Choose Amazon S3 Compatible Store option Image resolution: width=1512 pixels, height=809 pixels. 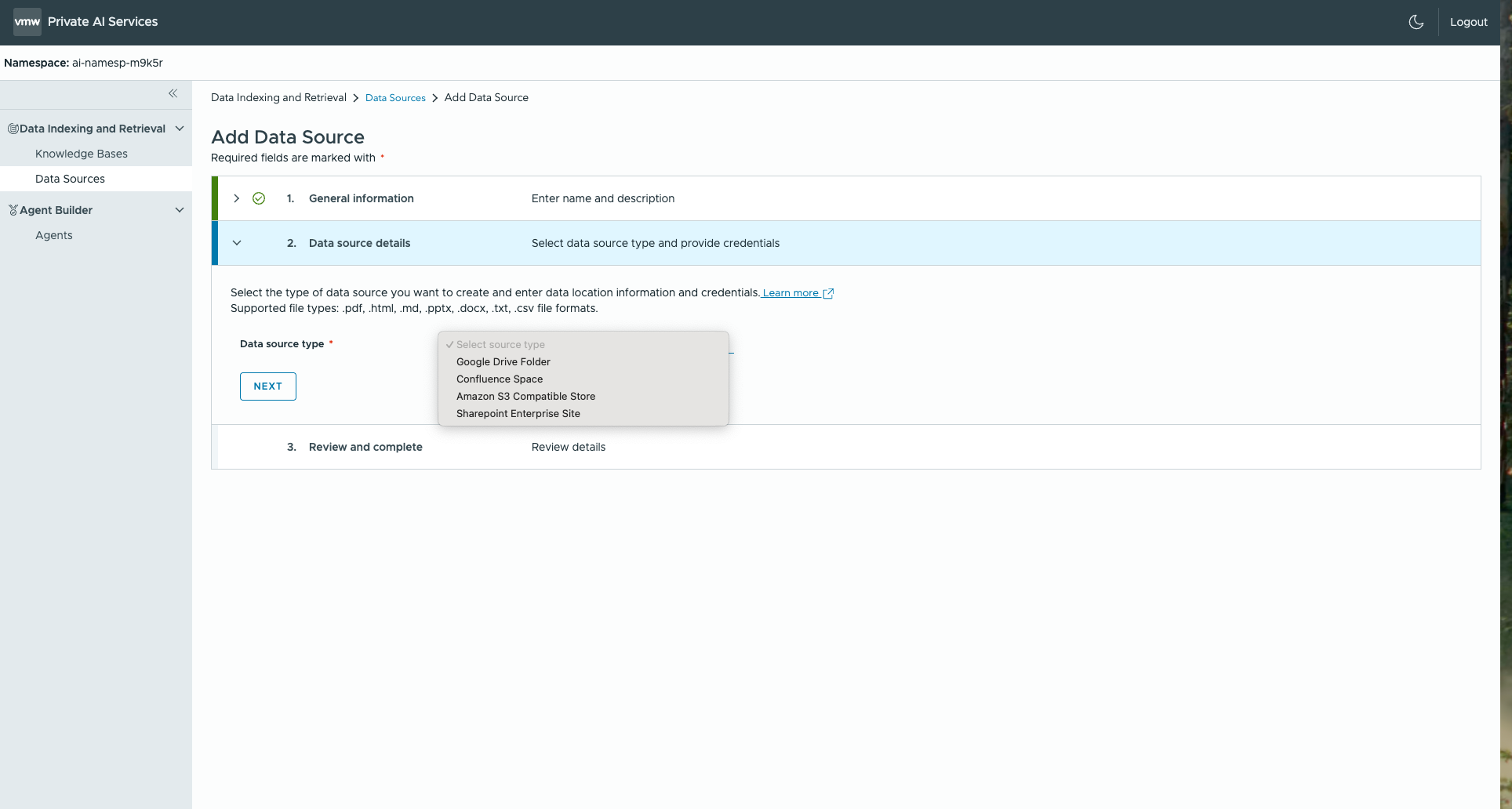pyautogui.click(x=583, y=397)
